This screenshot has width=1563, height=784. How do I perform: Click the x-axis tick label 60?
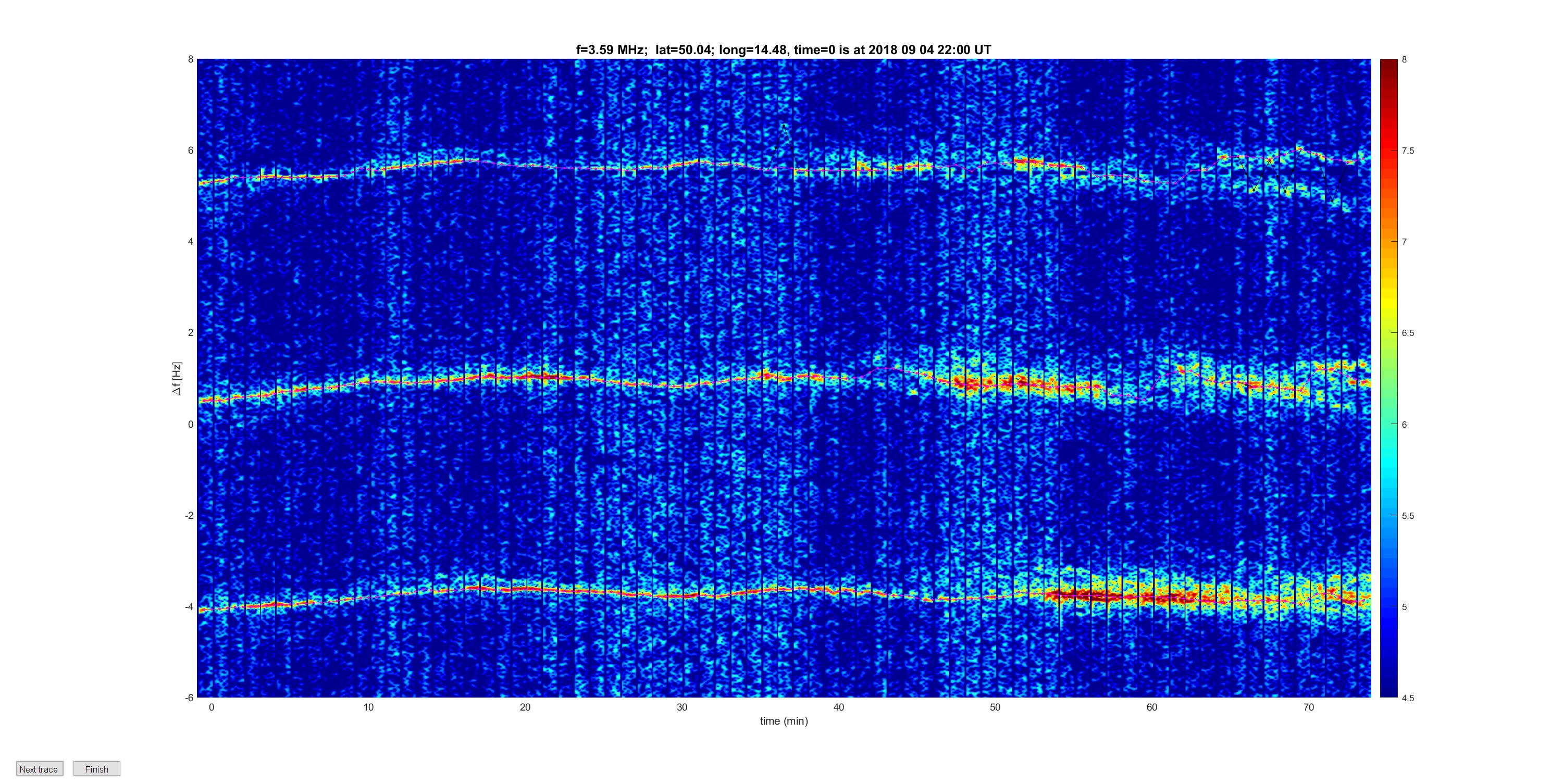coord(1151,707)
